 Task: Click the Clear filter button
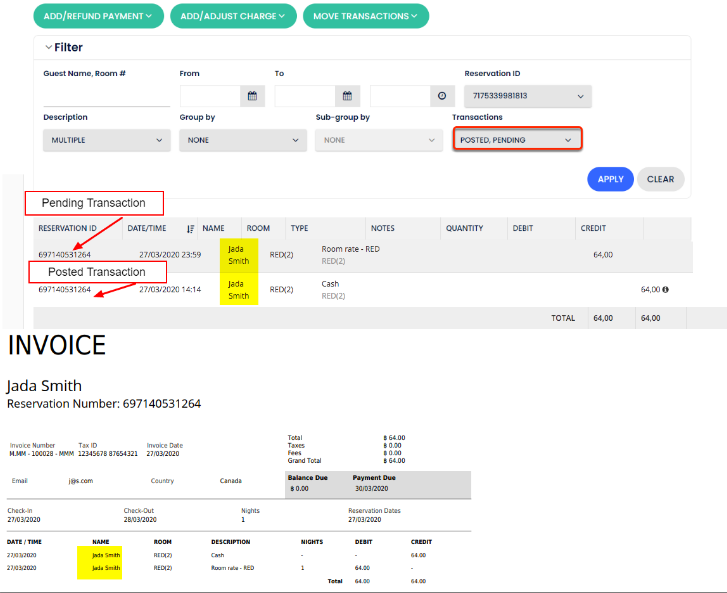pos(660,179)
